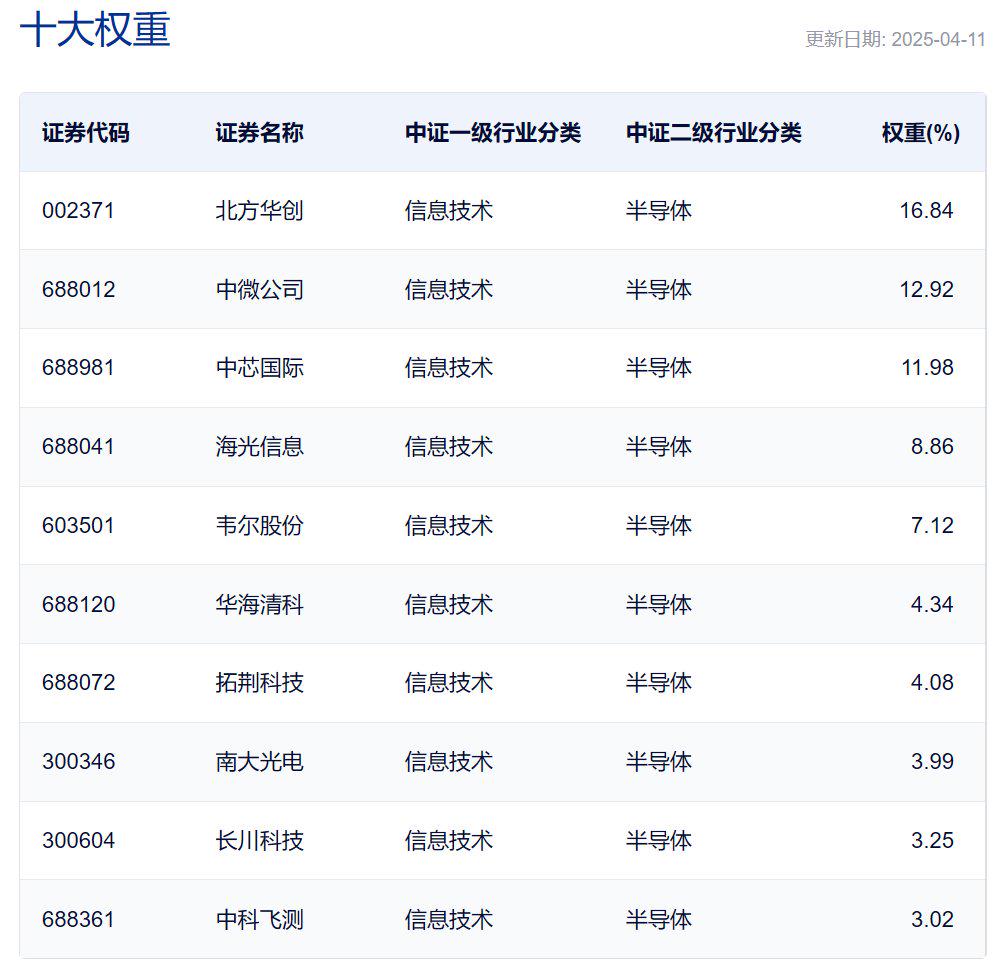Screen dimensions: 1007x973
Task: Click 半导体 in the 中芯国际 row
Action: point(659,368)
